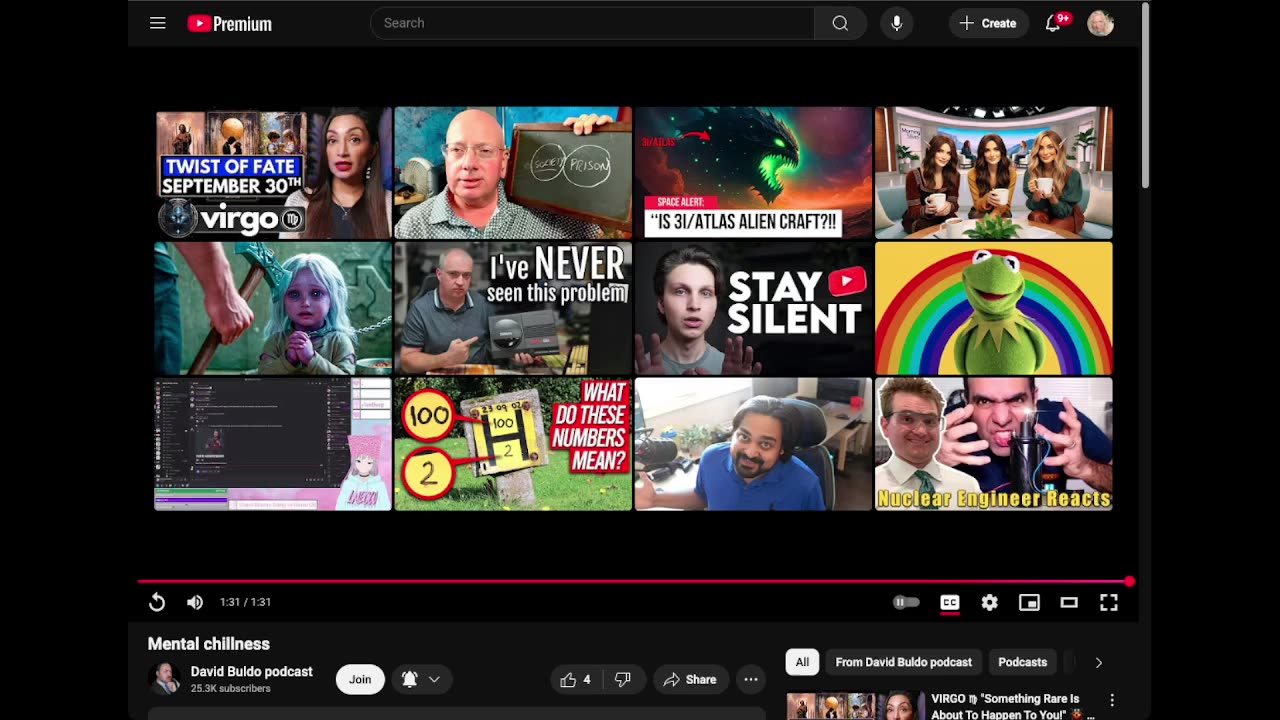Seek on the video progress bar
The height and width of the screenshot is (720, 1280).
point(633,581)
